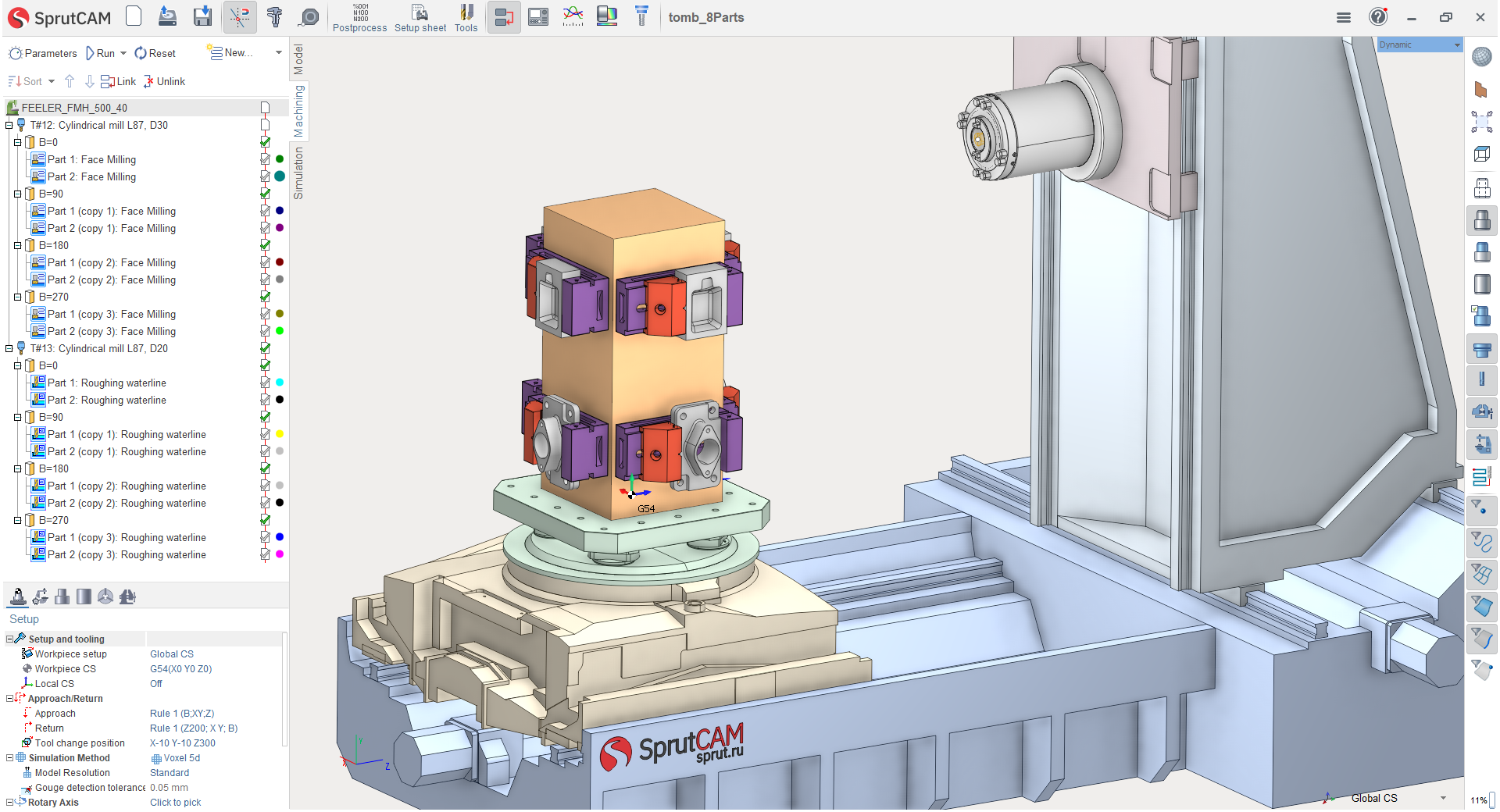Click the Link button
The image size is (1500, 812).
[x=119, y=81]
